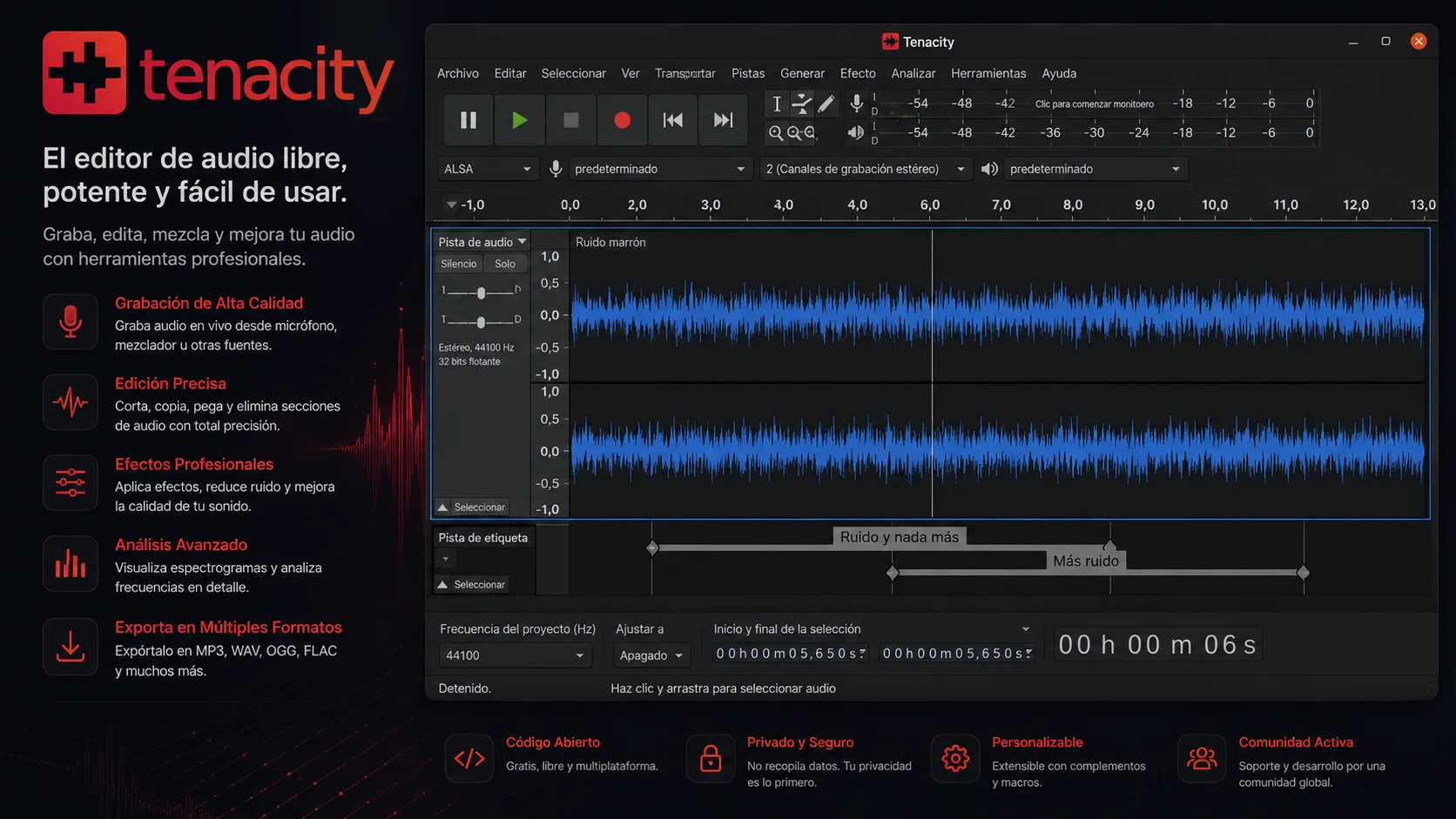Select the pencil Draw tool

click(x=826, y=104)
